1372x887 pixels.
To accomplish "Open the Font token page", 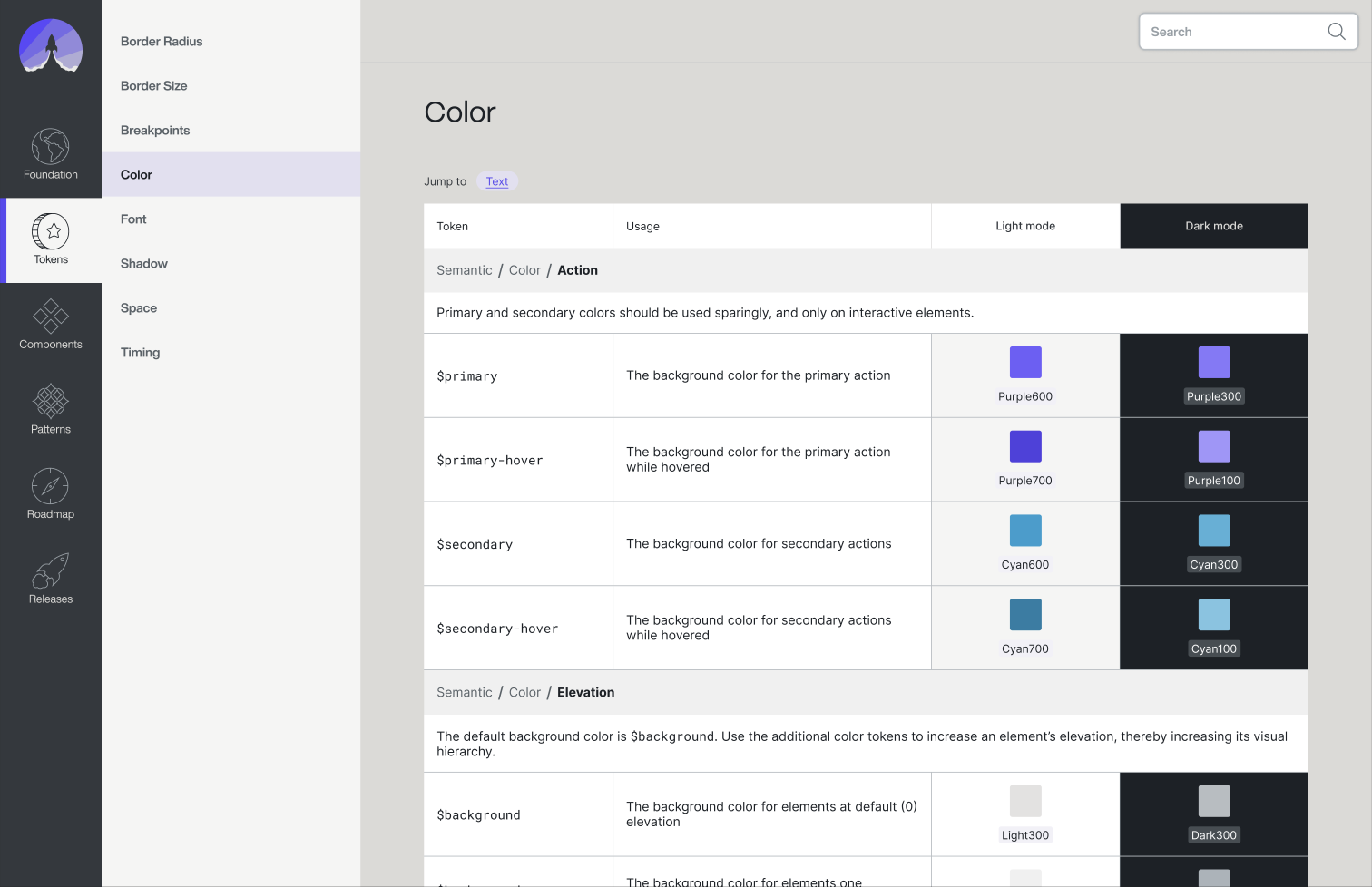I will pyautogui.click(x=132, y=219).
